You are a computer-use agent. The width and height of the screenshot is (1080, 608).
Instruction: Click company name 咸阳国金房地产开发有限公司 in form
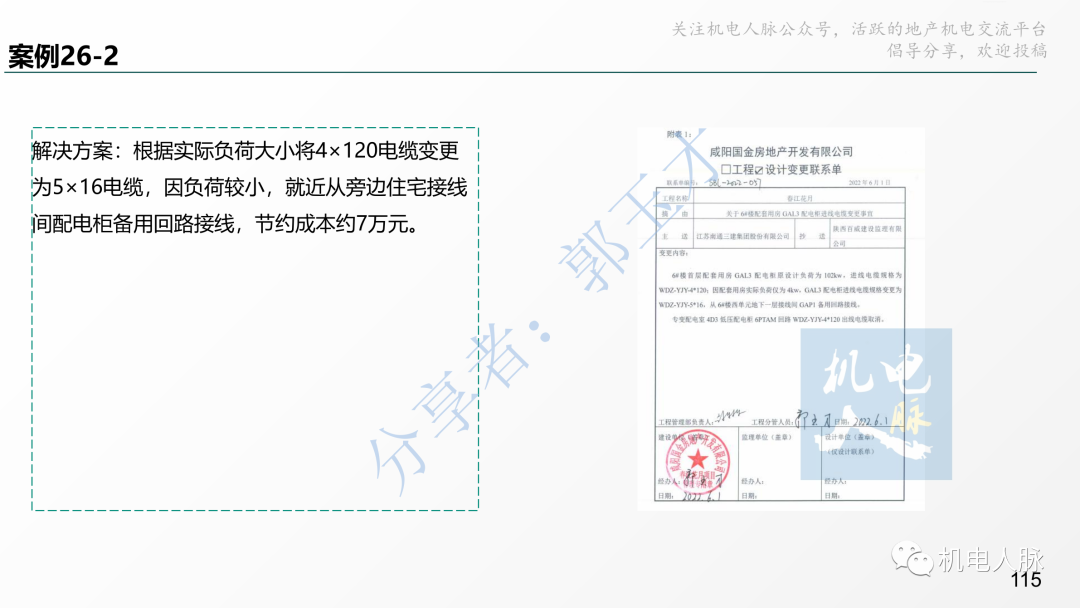coord(781,151)
